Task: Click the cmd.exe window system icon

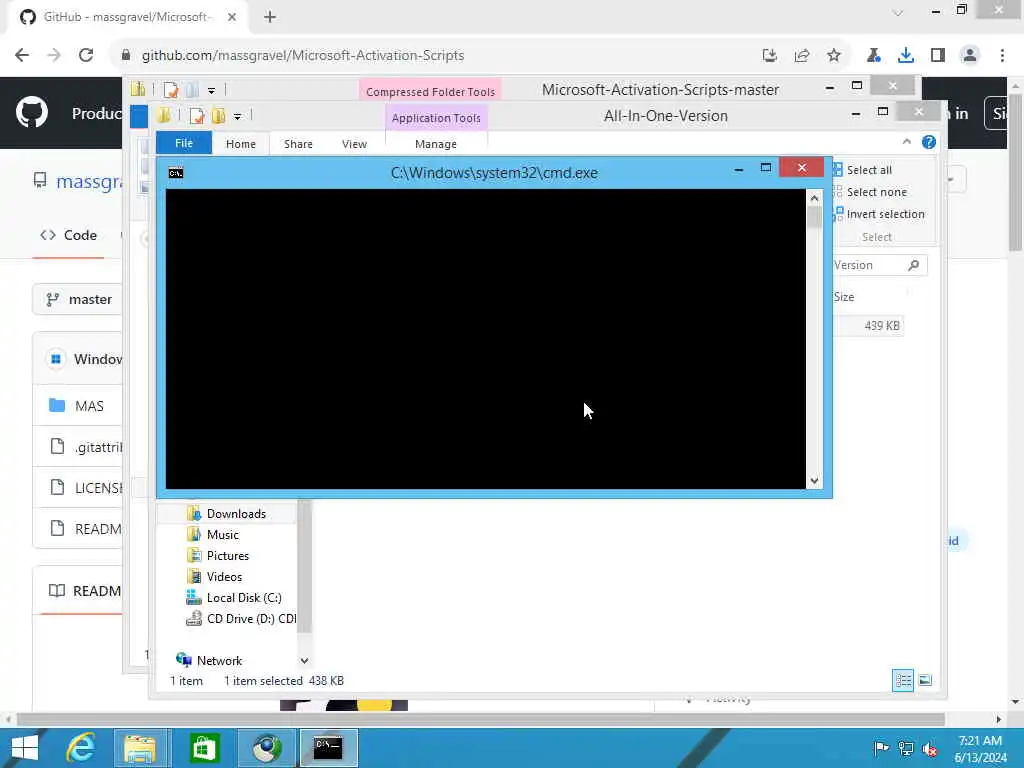Action: pyautogui.click(x=176, y=172)
